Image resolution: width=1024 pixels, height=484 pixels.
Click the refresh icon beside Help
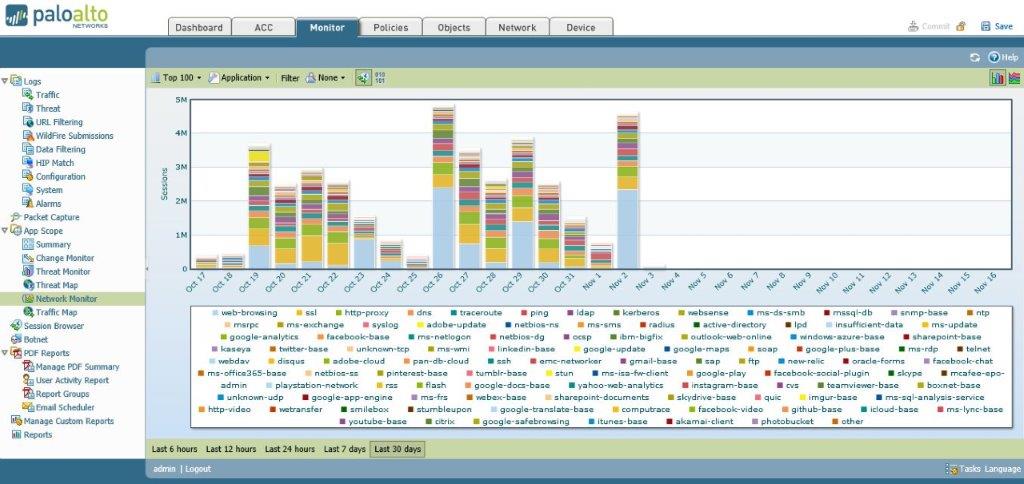[x=974, y=57]
